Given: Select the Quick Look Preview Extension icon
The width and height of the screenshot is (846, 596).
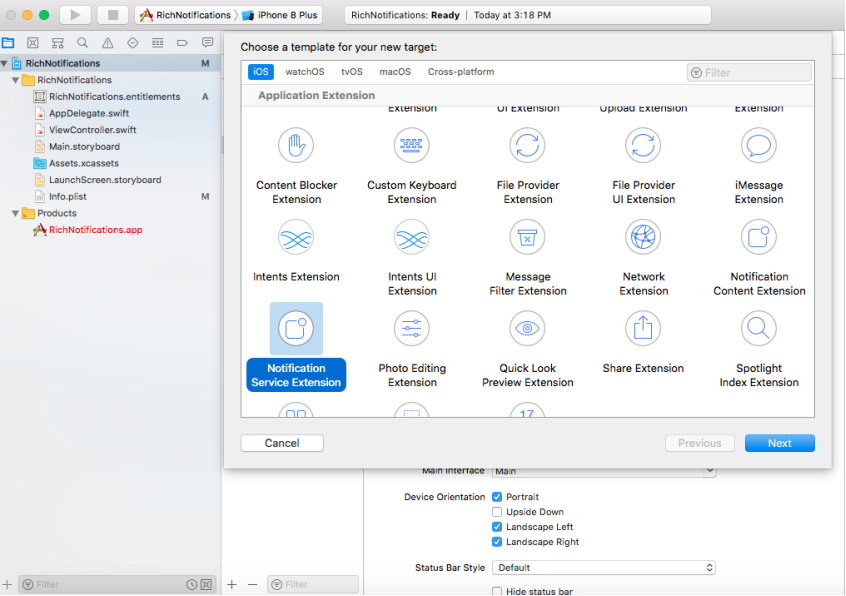Looking at the screenshot, I should tap(527, 328).
